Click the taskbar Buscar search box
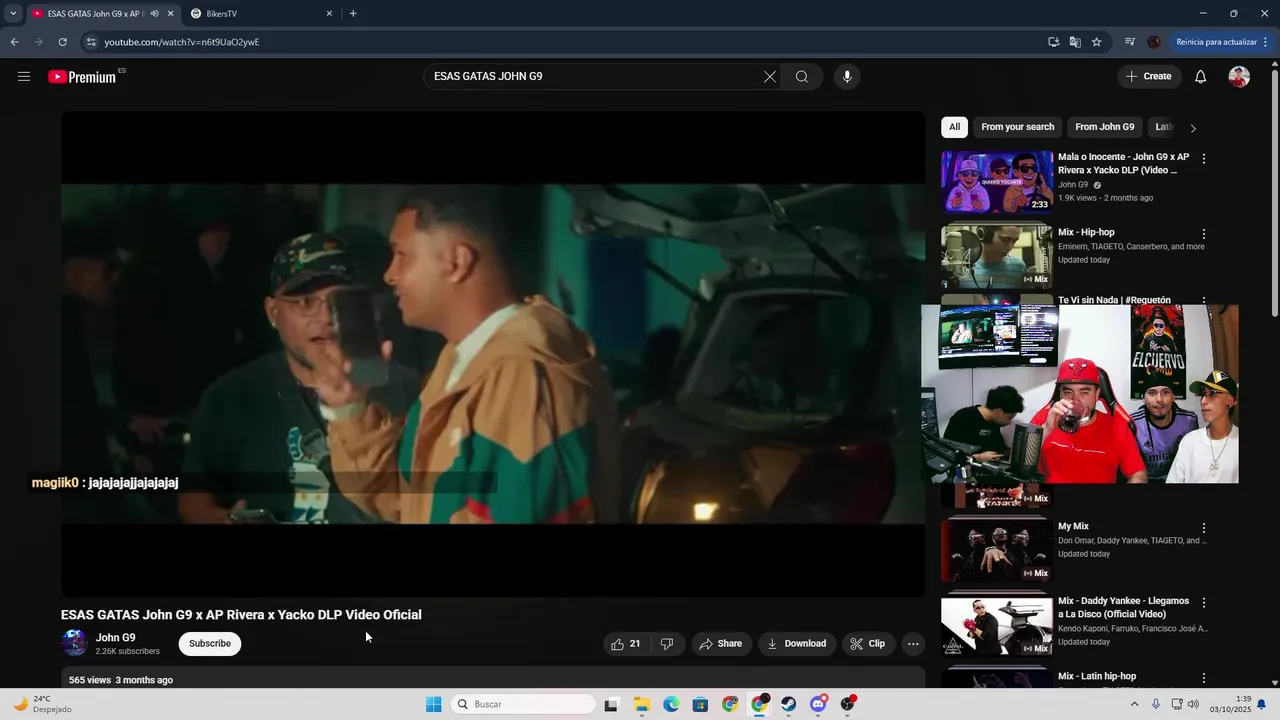1280x720 pixels. 523,704
